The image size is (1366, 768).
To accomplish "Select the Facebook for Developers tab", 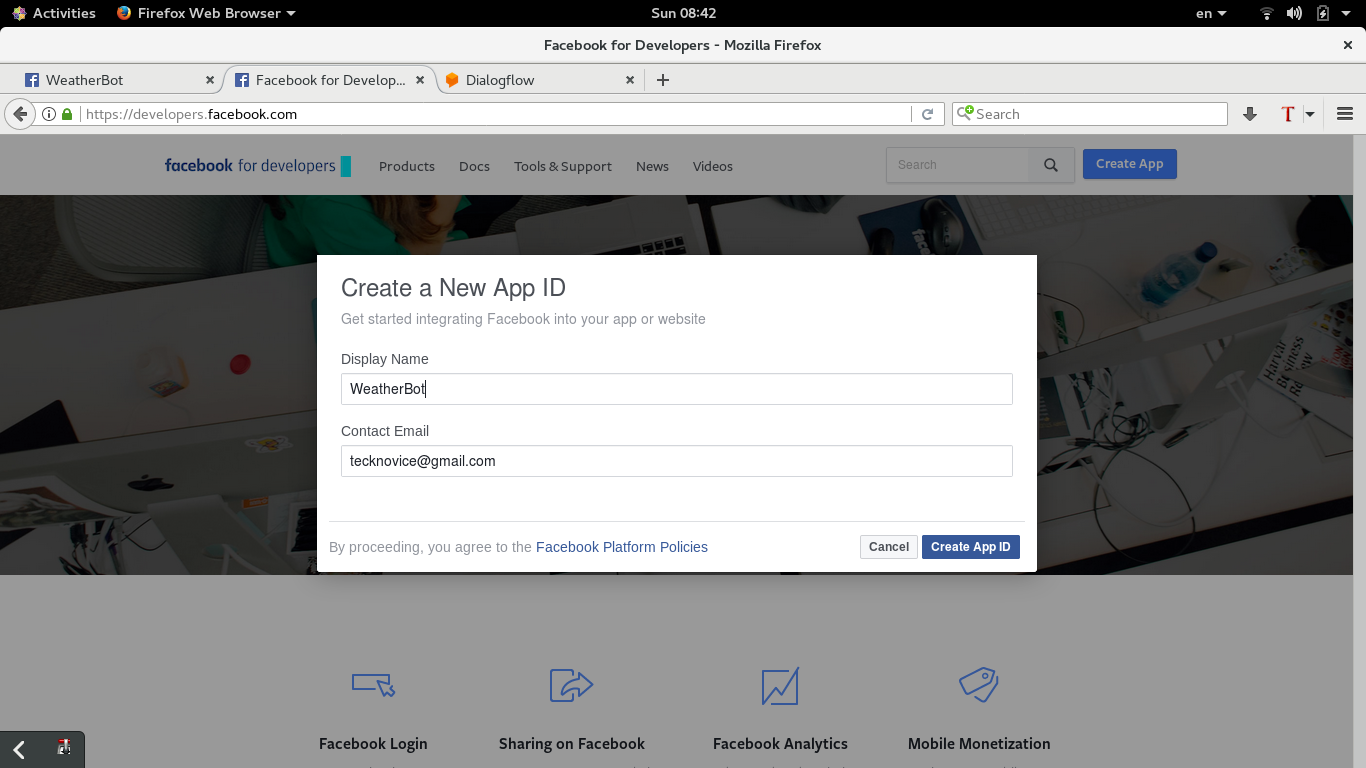I will point(330,80).
